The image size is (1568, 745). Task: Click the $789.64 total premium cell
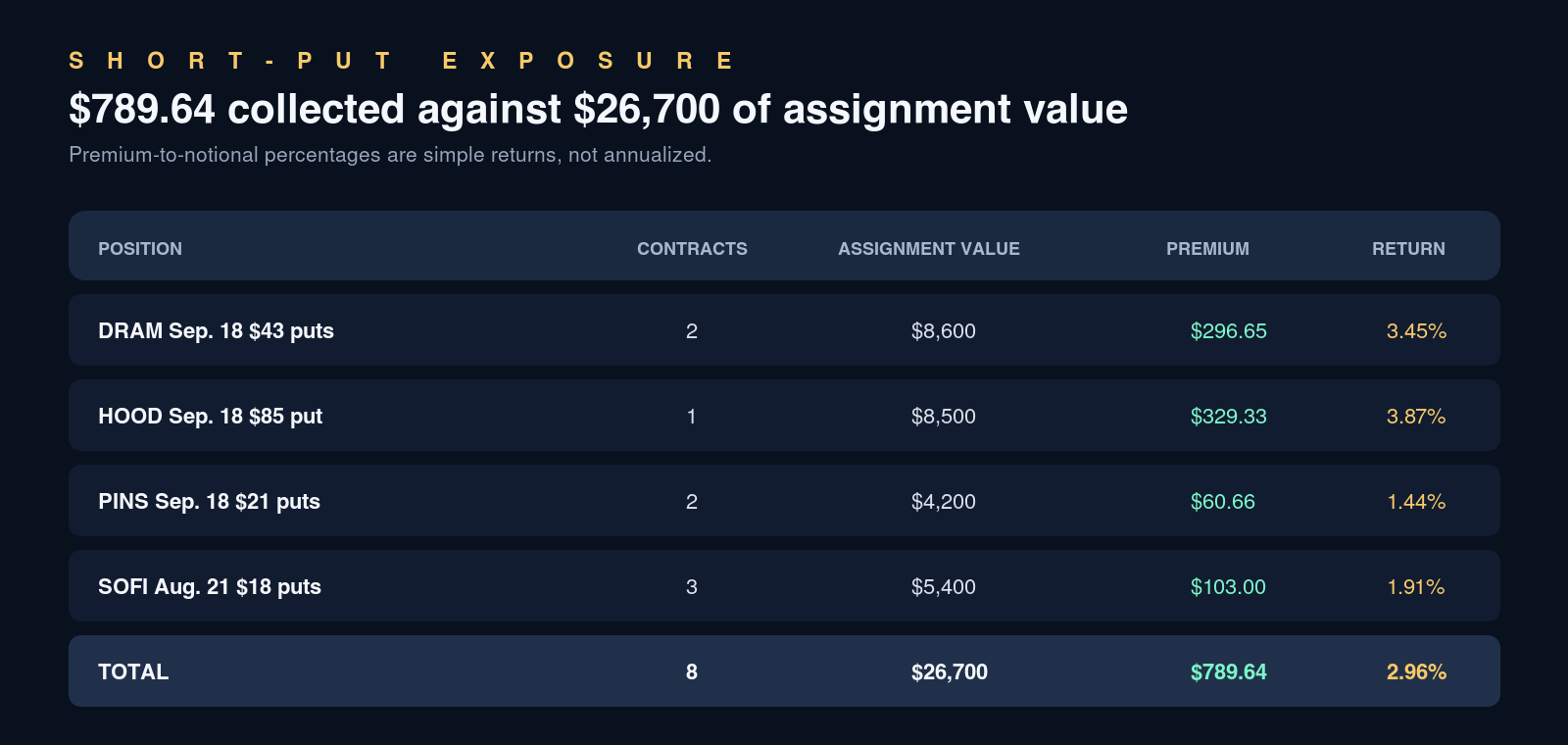pos(1228,672)
